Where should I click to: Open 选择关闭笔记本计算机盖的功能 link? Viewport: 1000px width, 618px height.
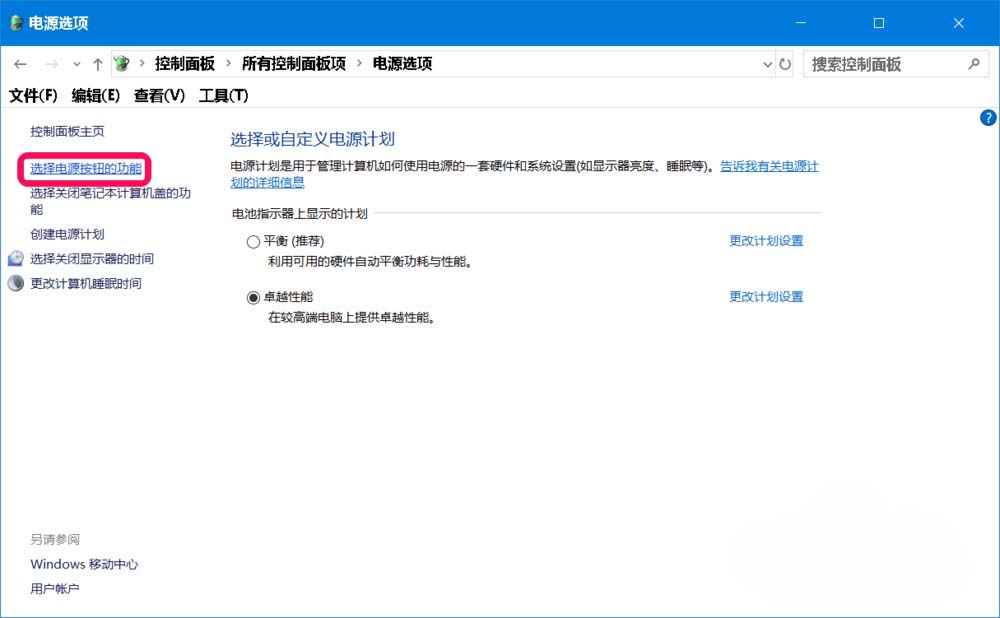110,201
